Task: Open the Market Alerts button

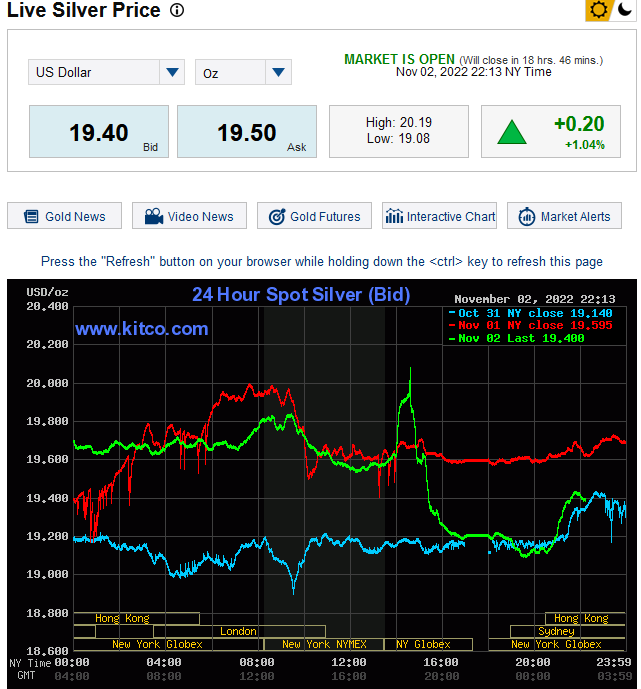Action: (x=565, y=216)
